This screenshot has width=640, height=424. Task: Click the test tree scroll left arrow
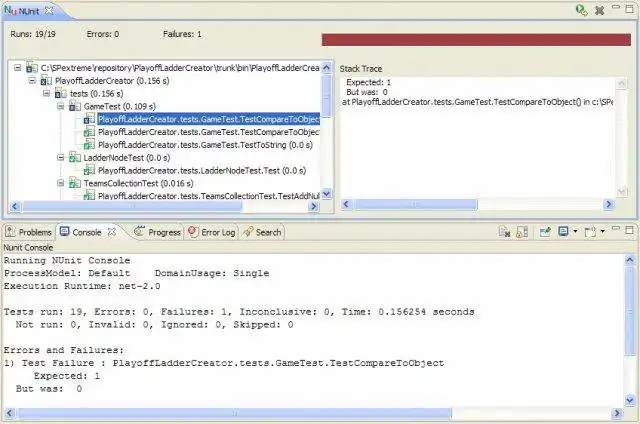15,206
